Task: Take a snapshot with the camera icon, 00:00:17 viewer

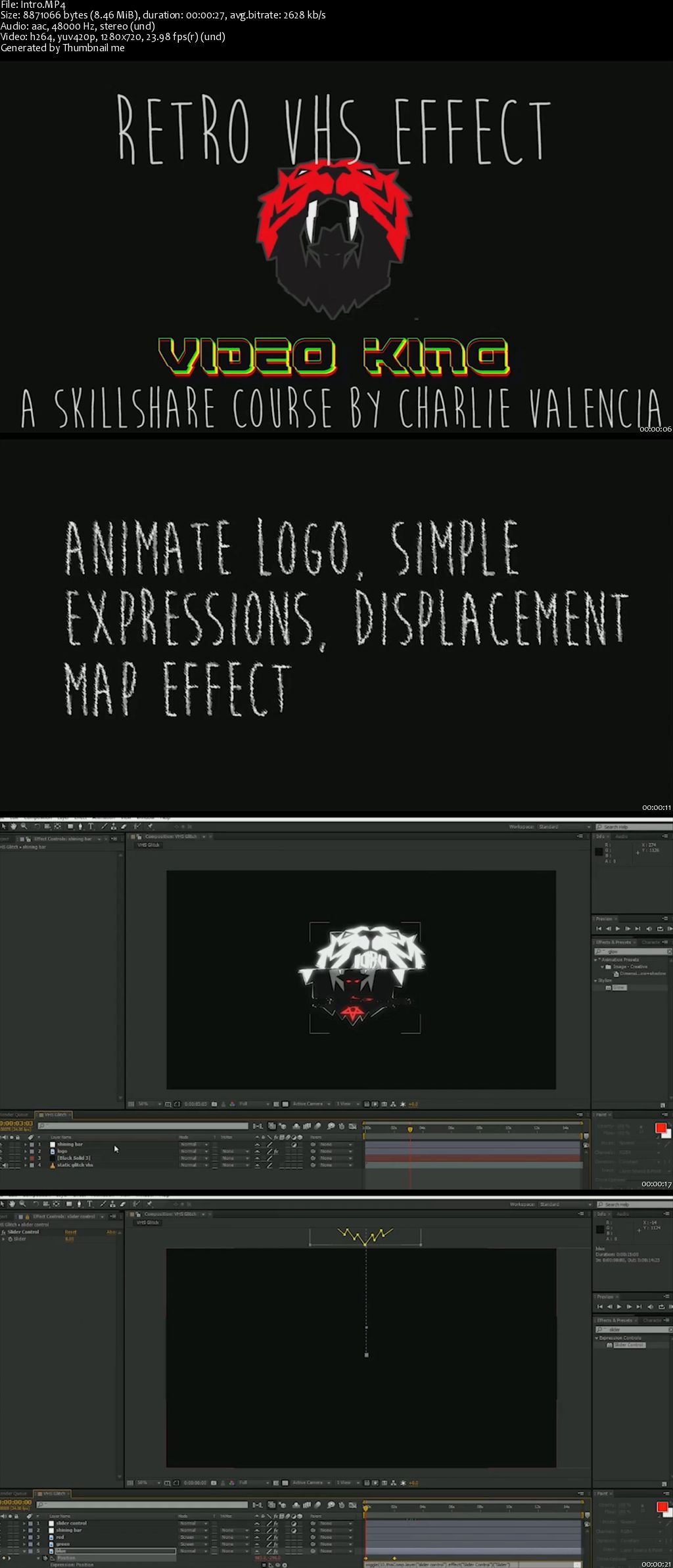Action: [x=214, y=1104]
